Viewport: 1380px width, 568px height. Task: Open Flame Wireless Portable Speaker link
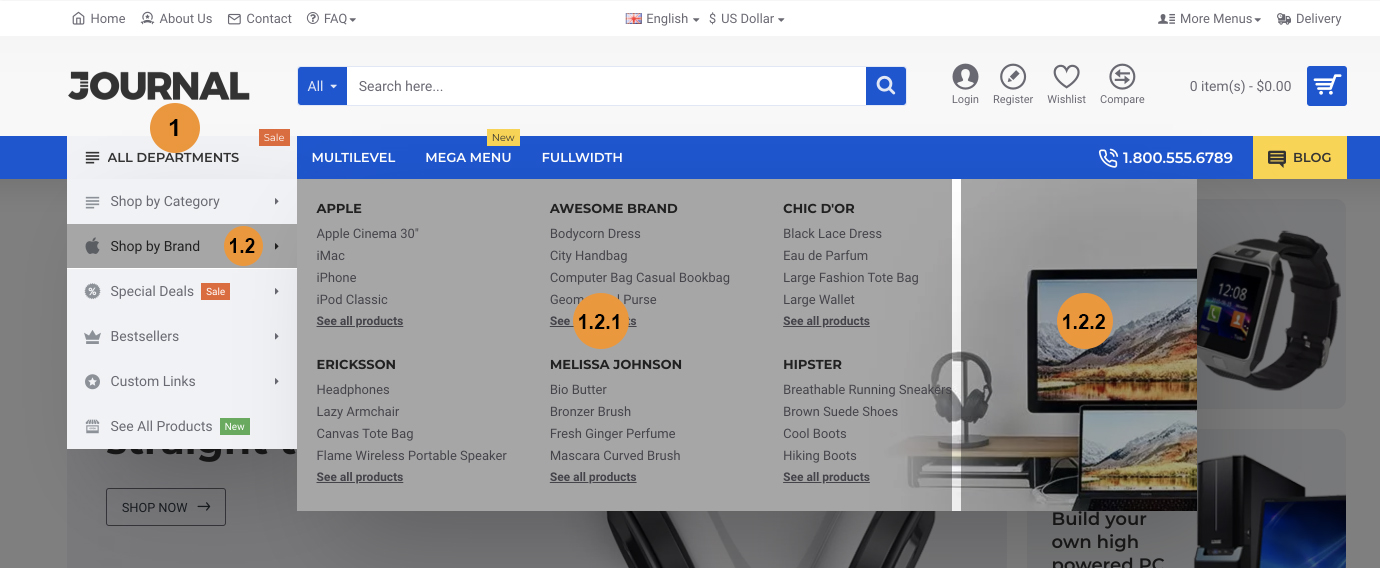pos(412,455)
